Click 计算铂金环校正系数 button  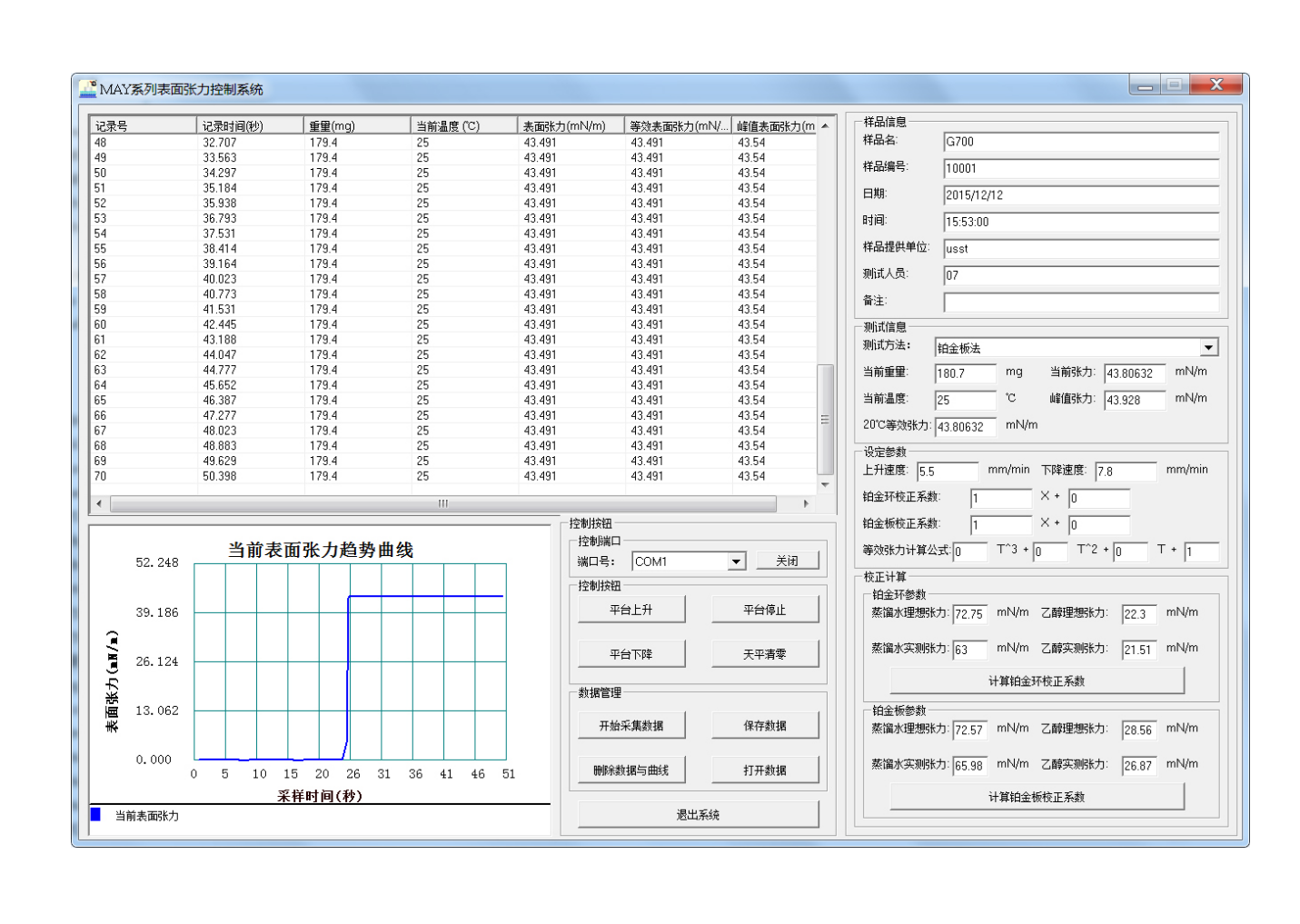coord(1037,681)
